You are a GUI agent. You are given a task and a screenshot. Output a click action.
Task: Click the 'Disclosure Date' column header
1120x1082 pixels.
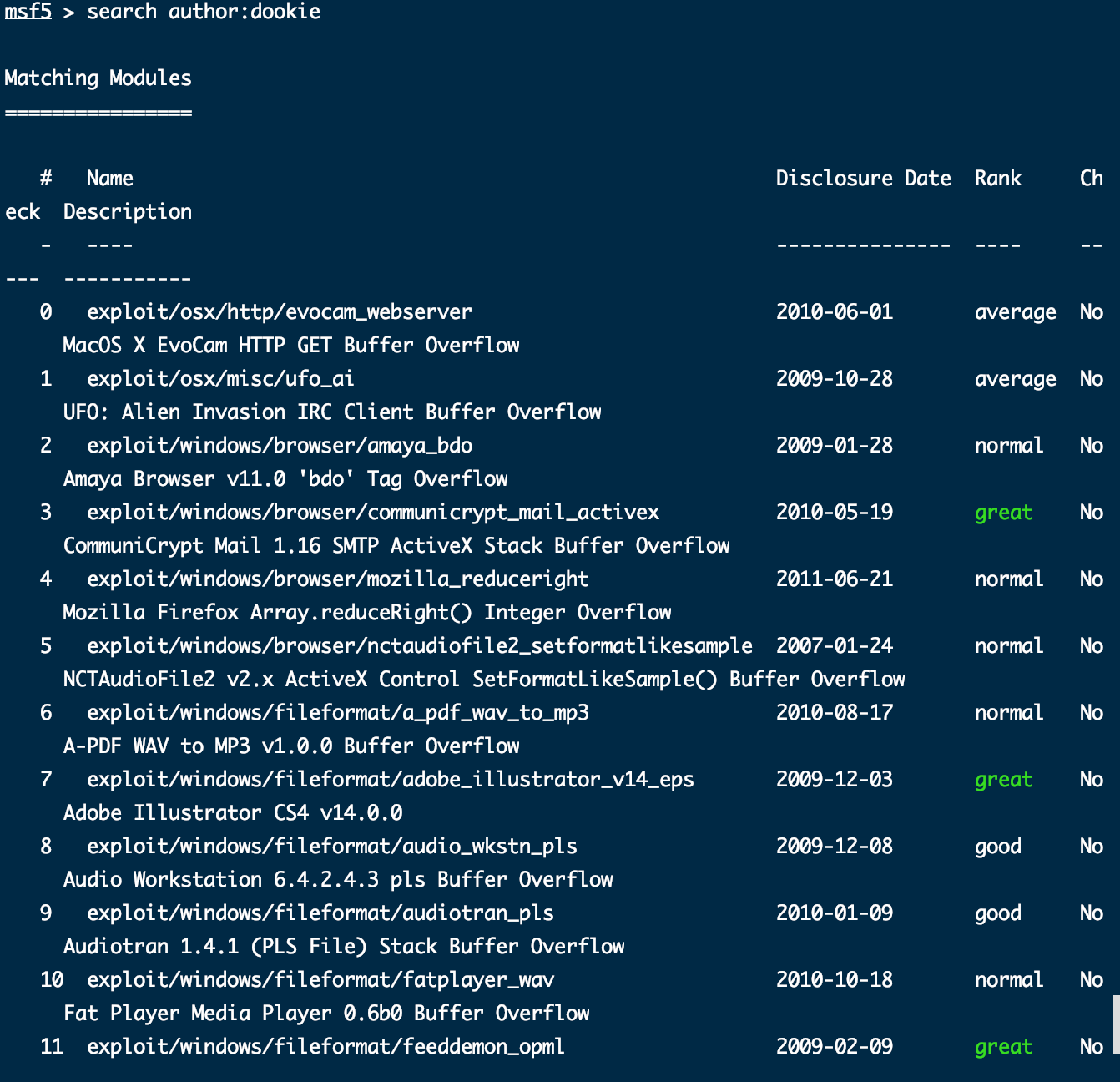(x=864, y=179)
